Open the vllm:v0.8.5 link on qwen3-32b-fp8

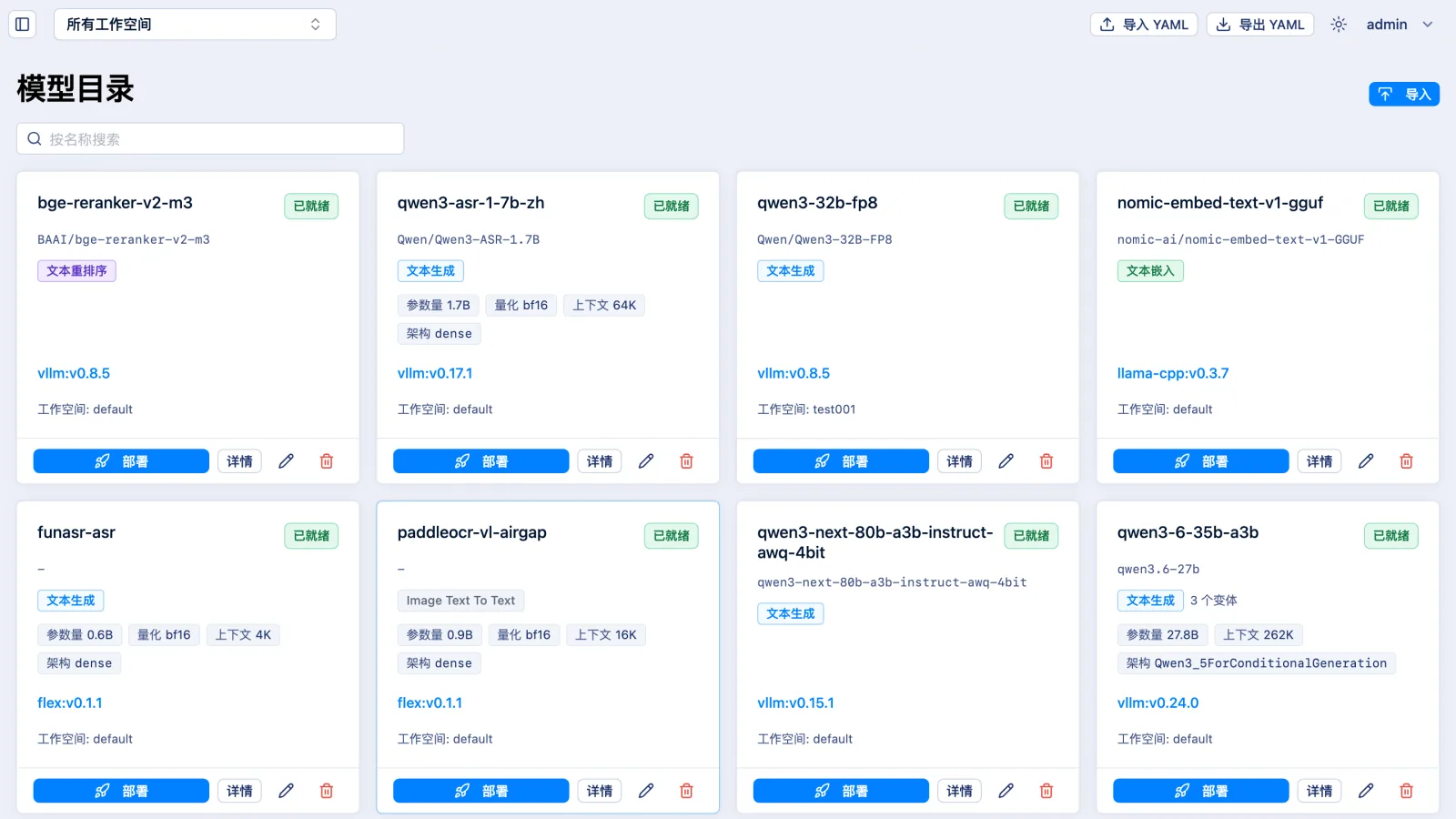coord(794,373)
